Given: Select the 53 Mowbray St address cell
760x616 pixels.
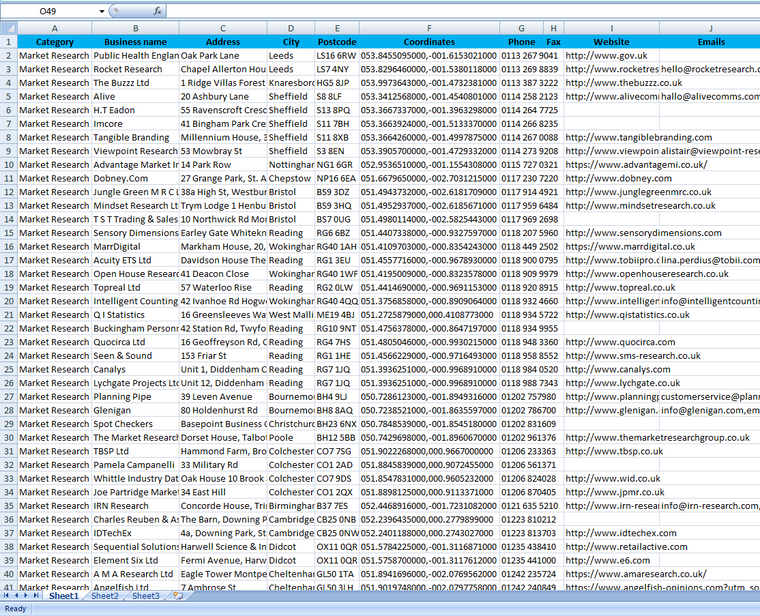Looking at the screenshot, I should tap(223, 151).
